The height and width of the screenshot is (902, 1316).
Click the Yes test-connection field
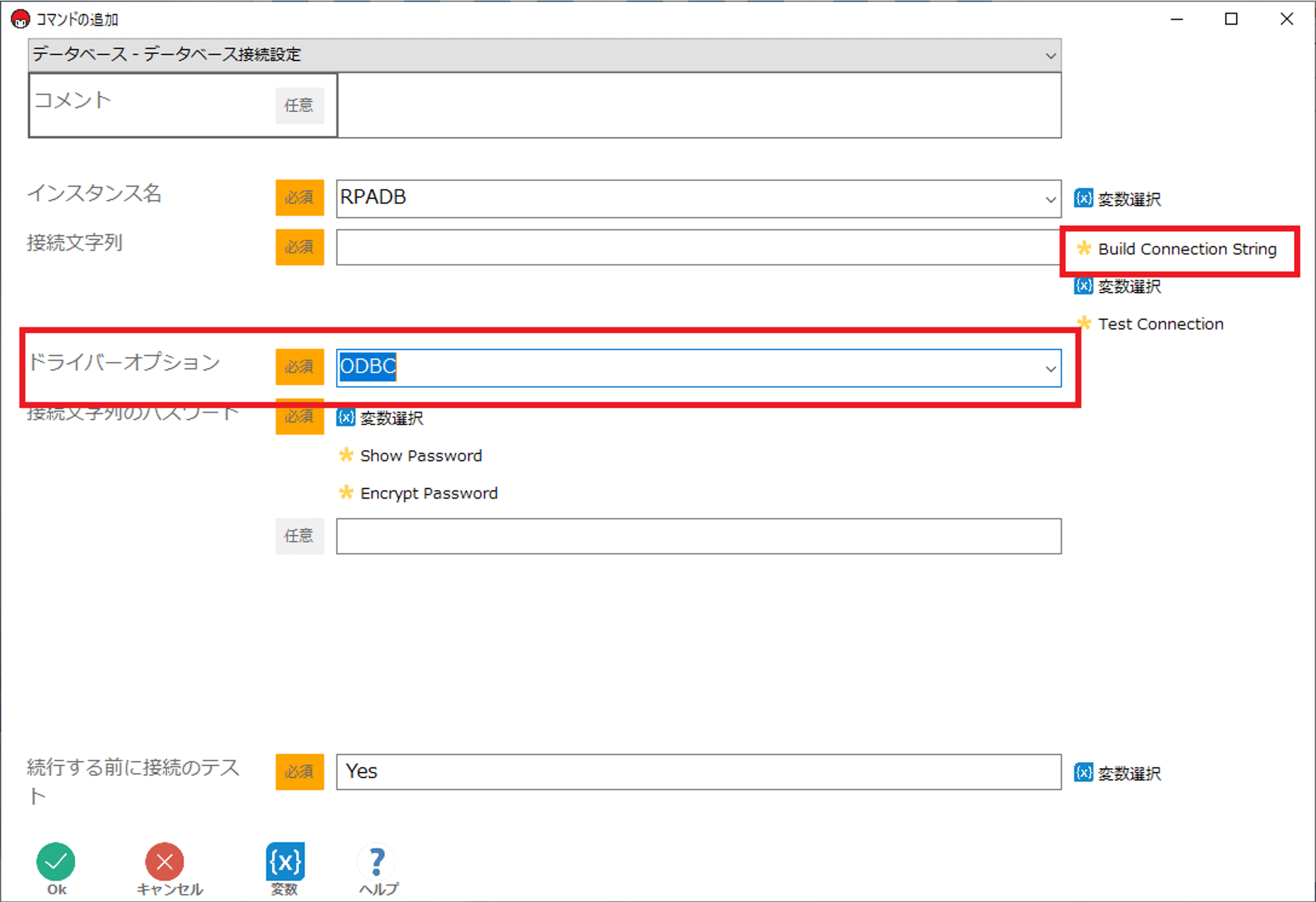(x=699, y=771)
